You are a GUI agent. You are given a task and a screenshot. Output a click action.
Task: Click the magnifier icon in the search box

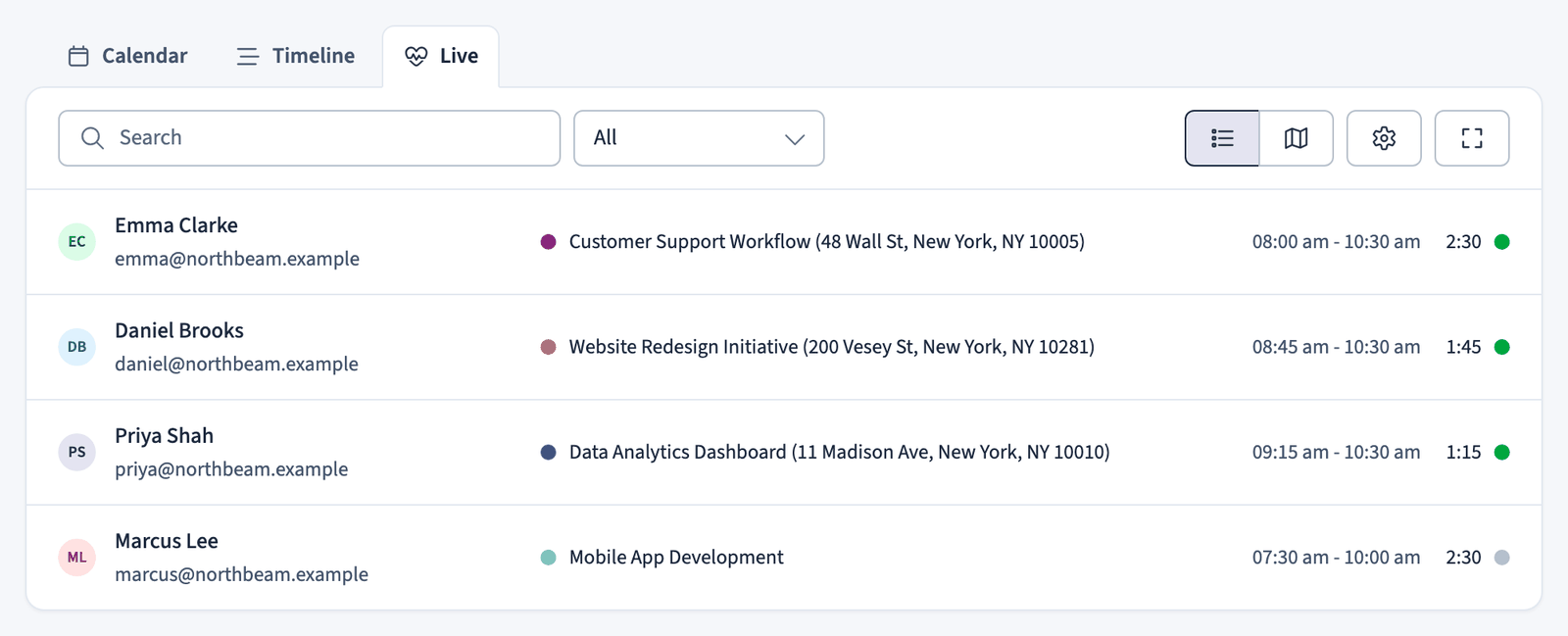92,138
